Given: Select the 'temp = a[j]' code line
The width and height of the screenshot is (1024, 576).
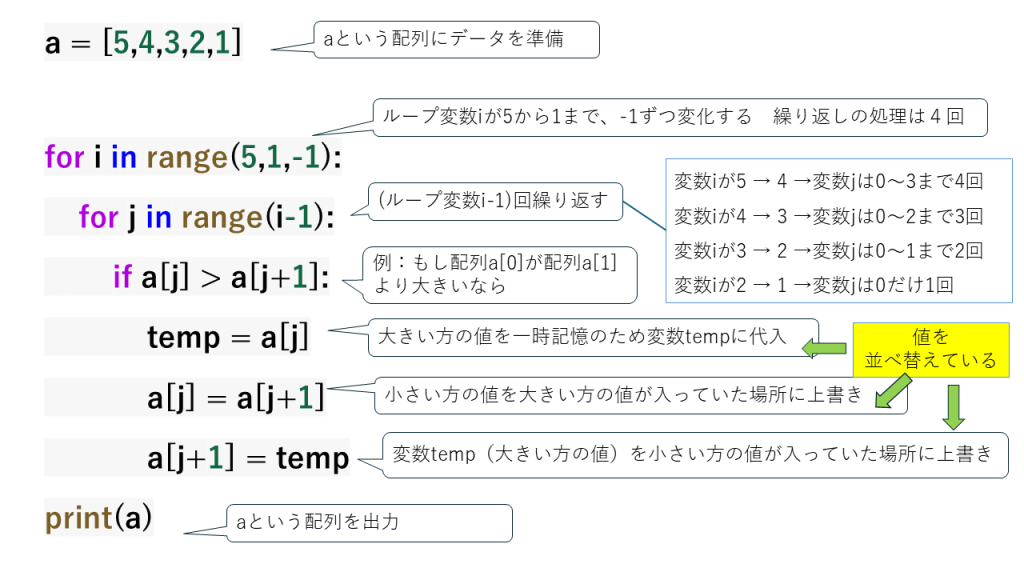Looking at the screenshot, I should pos(228,338).
